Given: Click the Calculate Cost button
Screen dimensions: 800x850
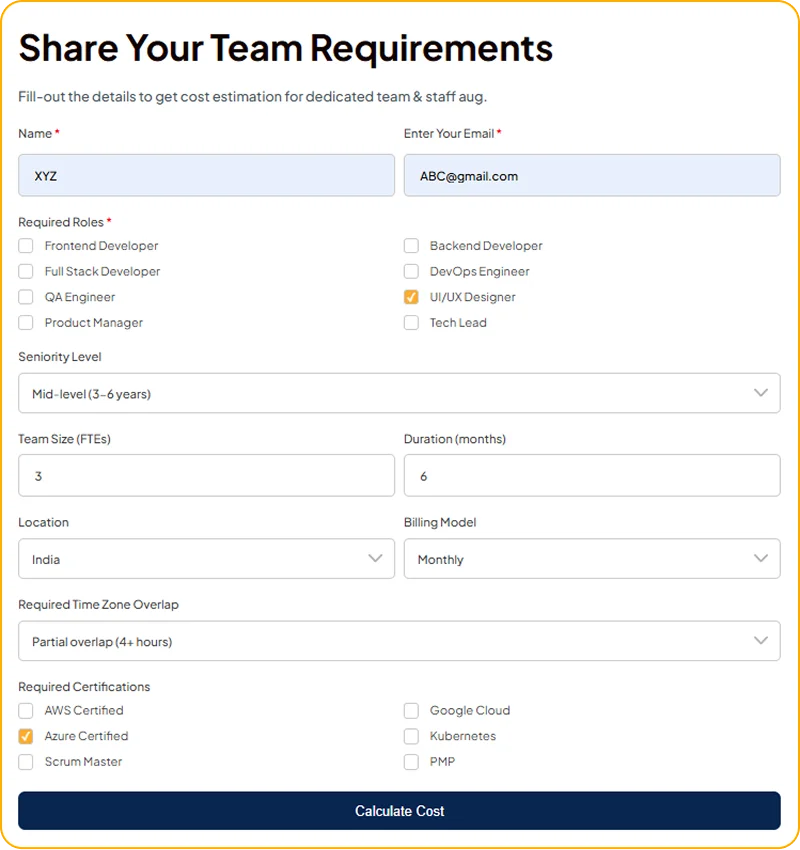Looking at the screenshot, I should [399, 811].
